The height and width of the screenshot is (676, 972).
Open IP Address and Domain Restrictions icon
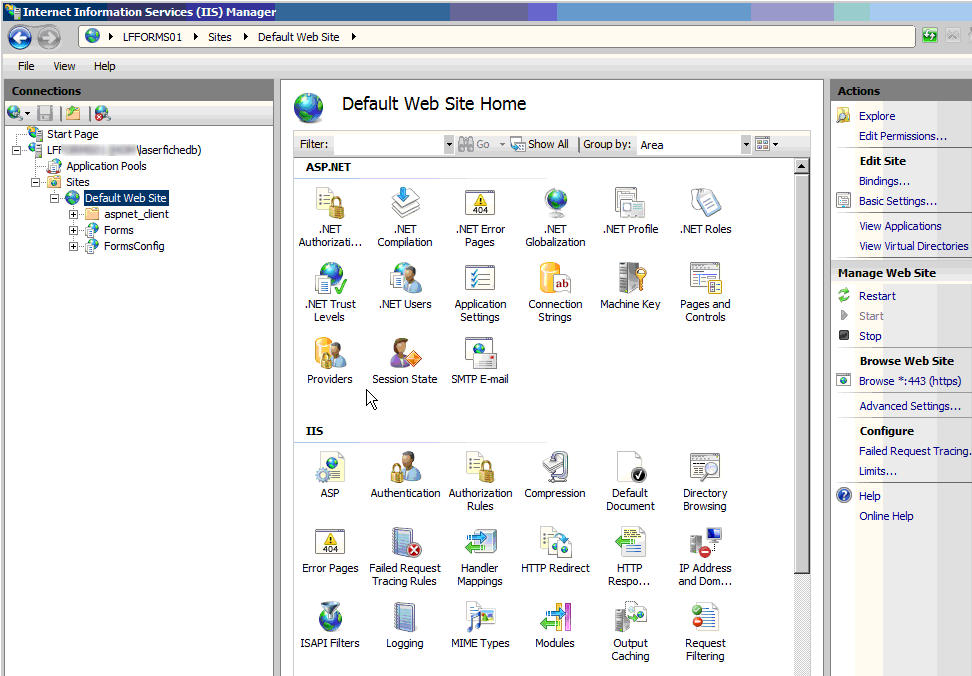pyautogui.click(x=705, y=556)
